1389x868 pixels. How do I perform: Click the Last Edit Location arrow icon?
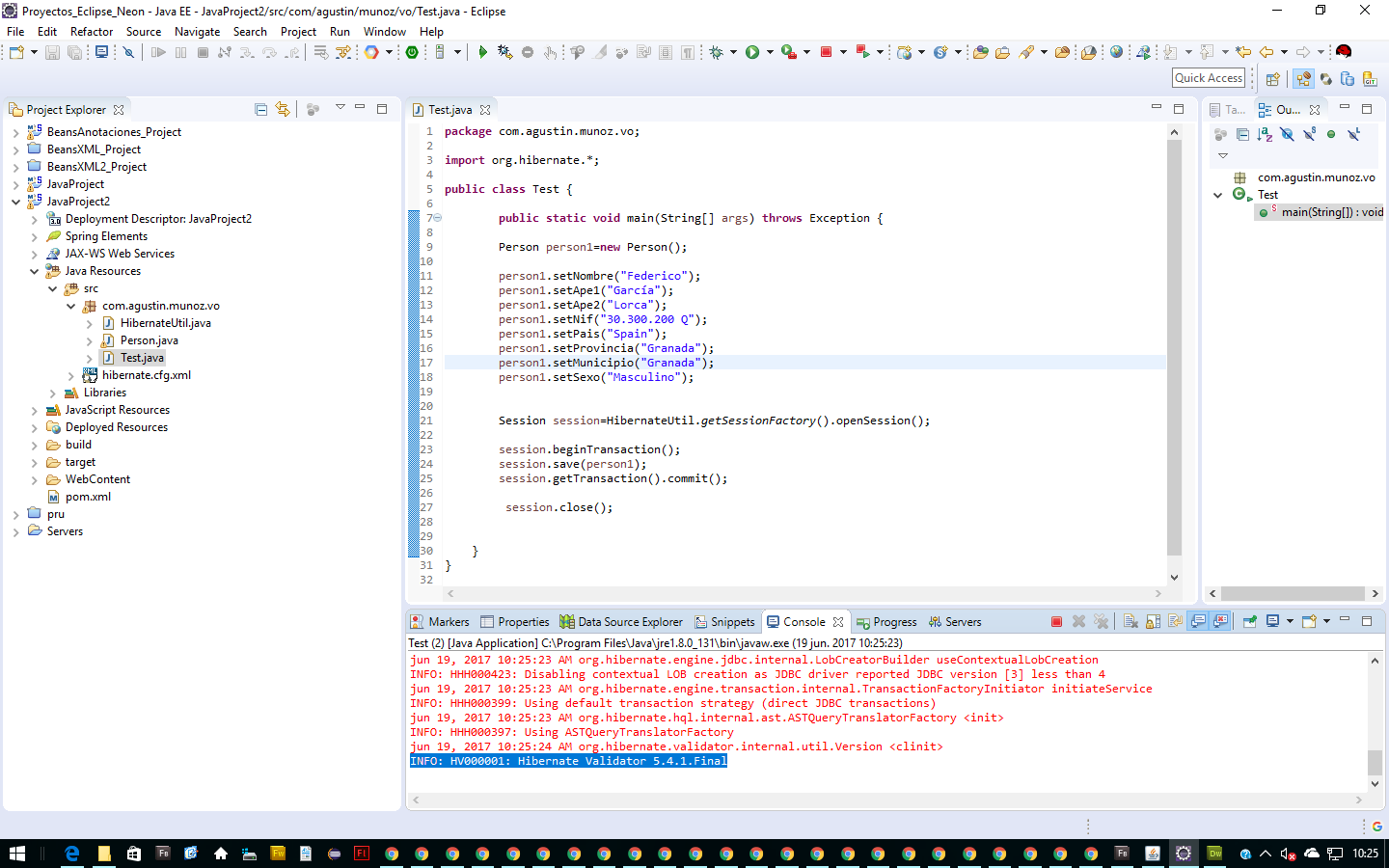(x=1243, y=52)
